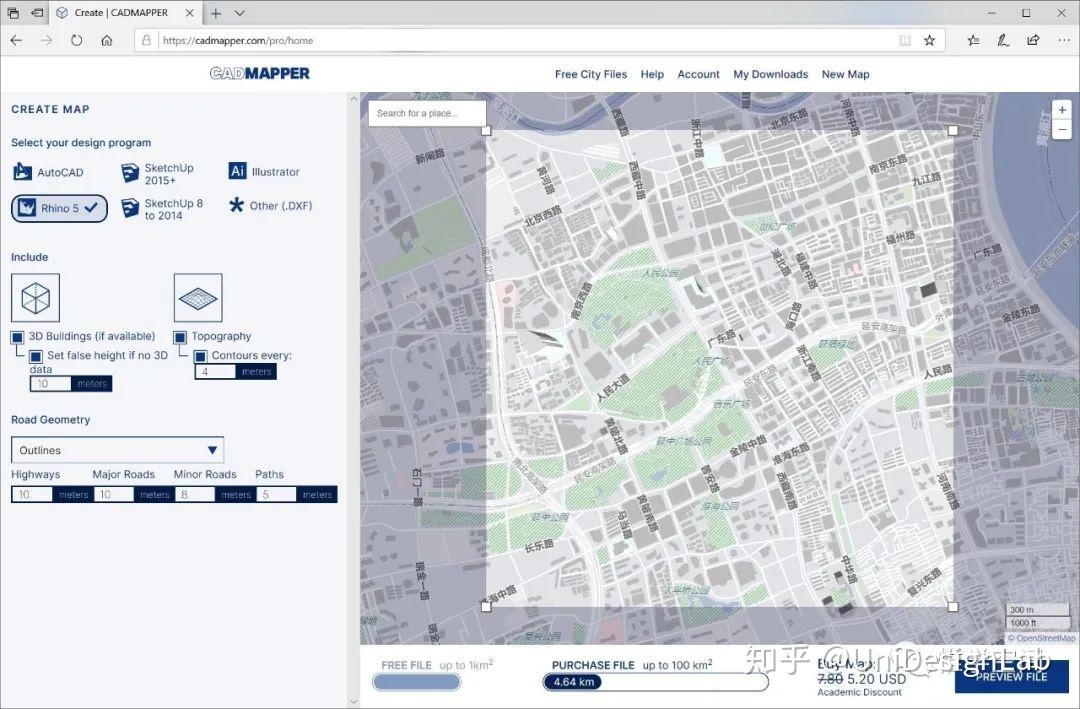Select the Illustrator program icon
This screenshot has width=1080, height=709.
(237, 171)
